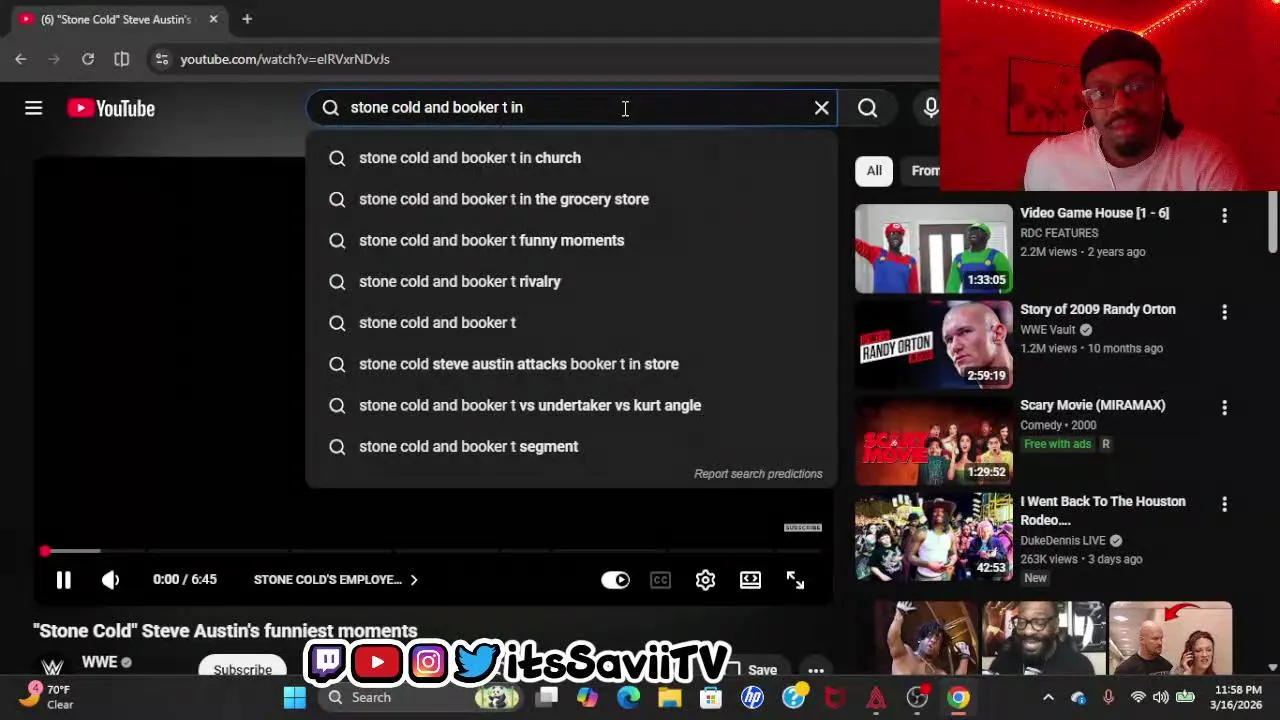Viewport: 1280px width, 720px height.
Task: Pick suggestion stone cold and booker t
Action: [x=570, y=323]
